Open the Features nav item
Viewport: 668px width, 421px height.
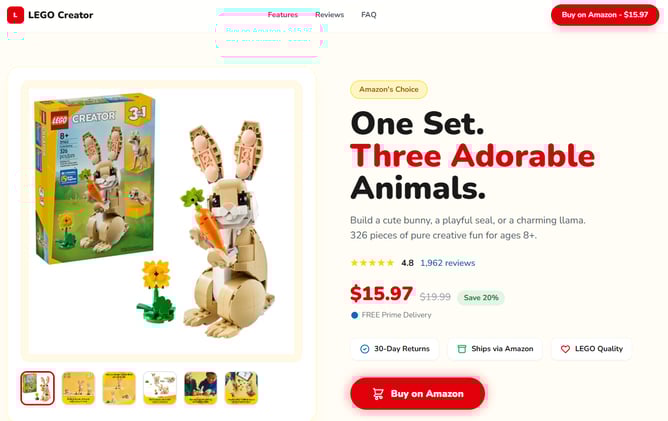click(283, 15)
